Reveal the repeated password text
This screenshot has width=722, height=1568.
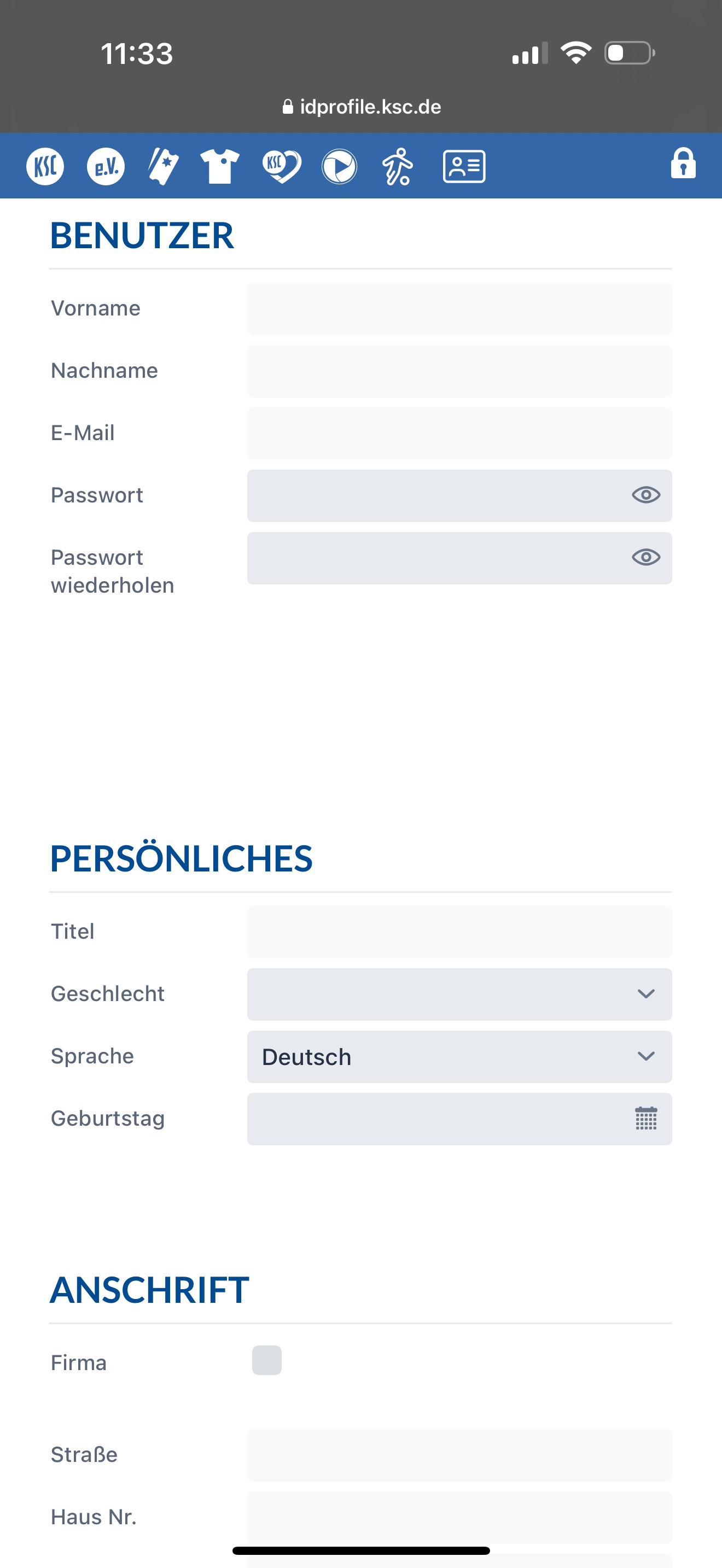click(x=646, y=558)
